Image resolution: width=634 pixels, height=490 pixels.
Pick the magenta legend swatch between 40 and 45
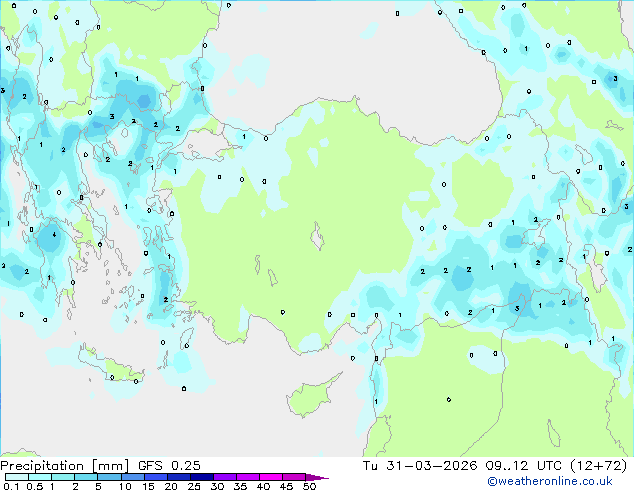click(x=271, y=477)
